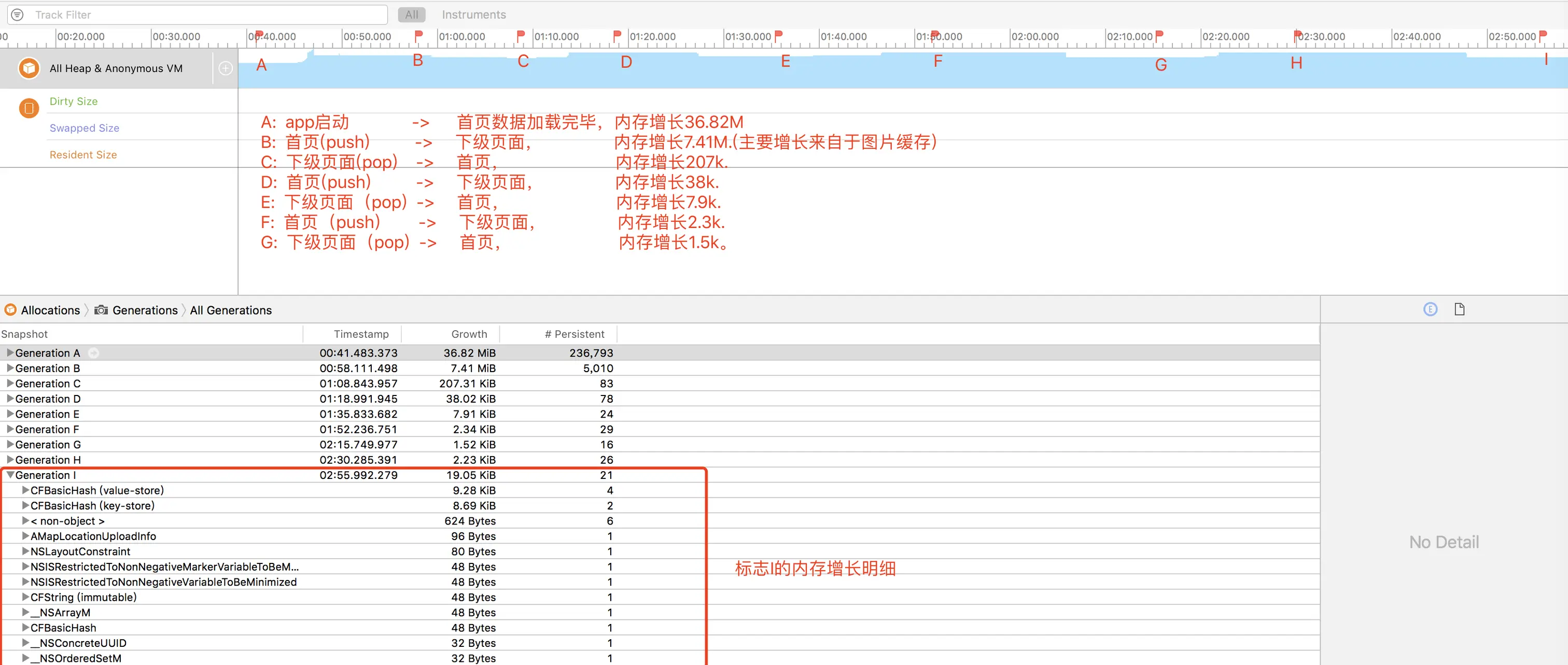Click the focus arrow beside Generation A

tap(93, 353)
